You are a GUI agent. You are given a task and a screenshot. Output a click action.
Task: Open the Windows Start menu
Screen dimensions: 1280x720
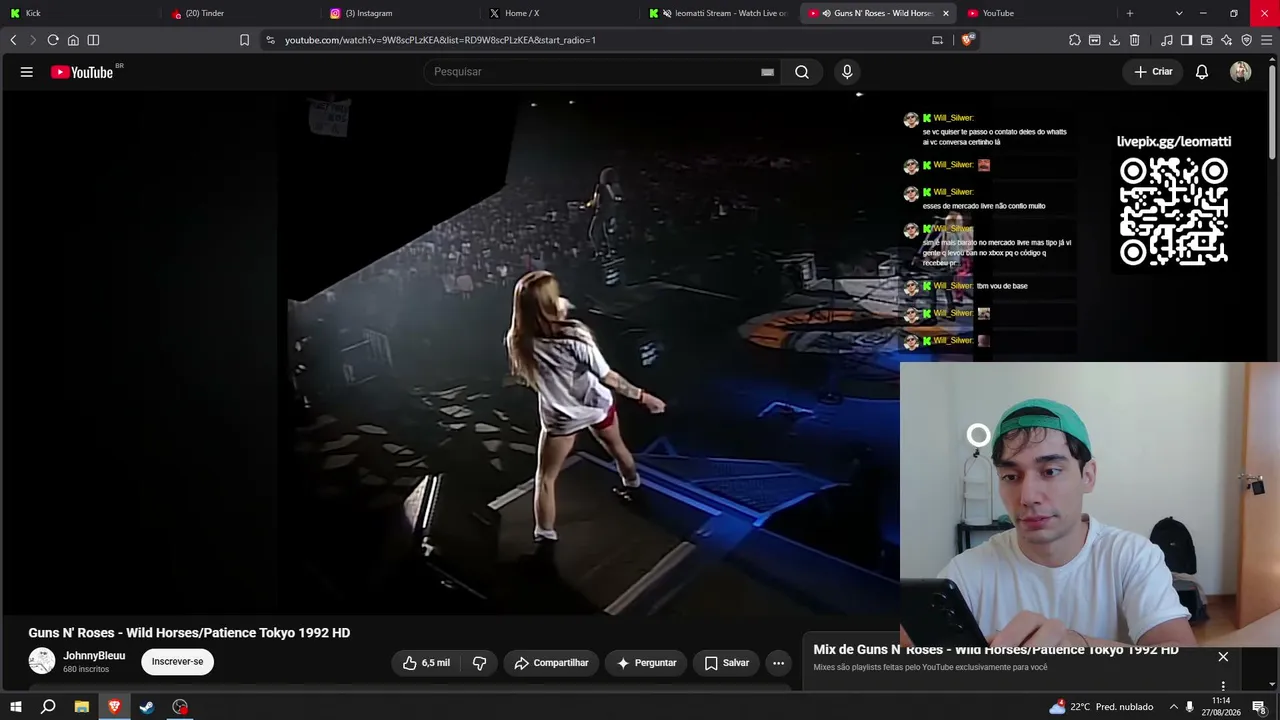point(15,707)
